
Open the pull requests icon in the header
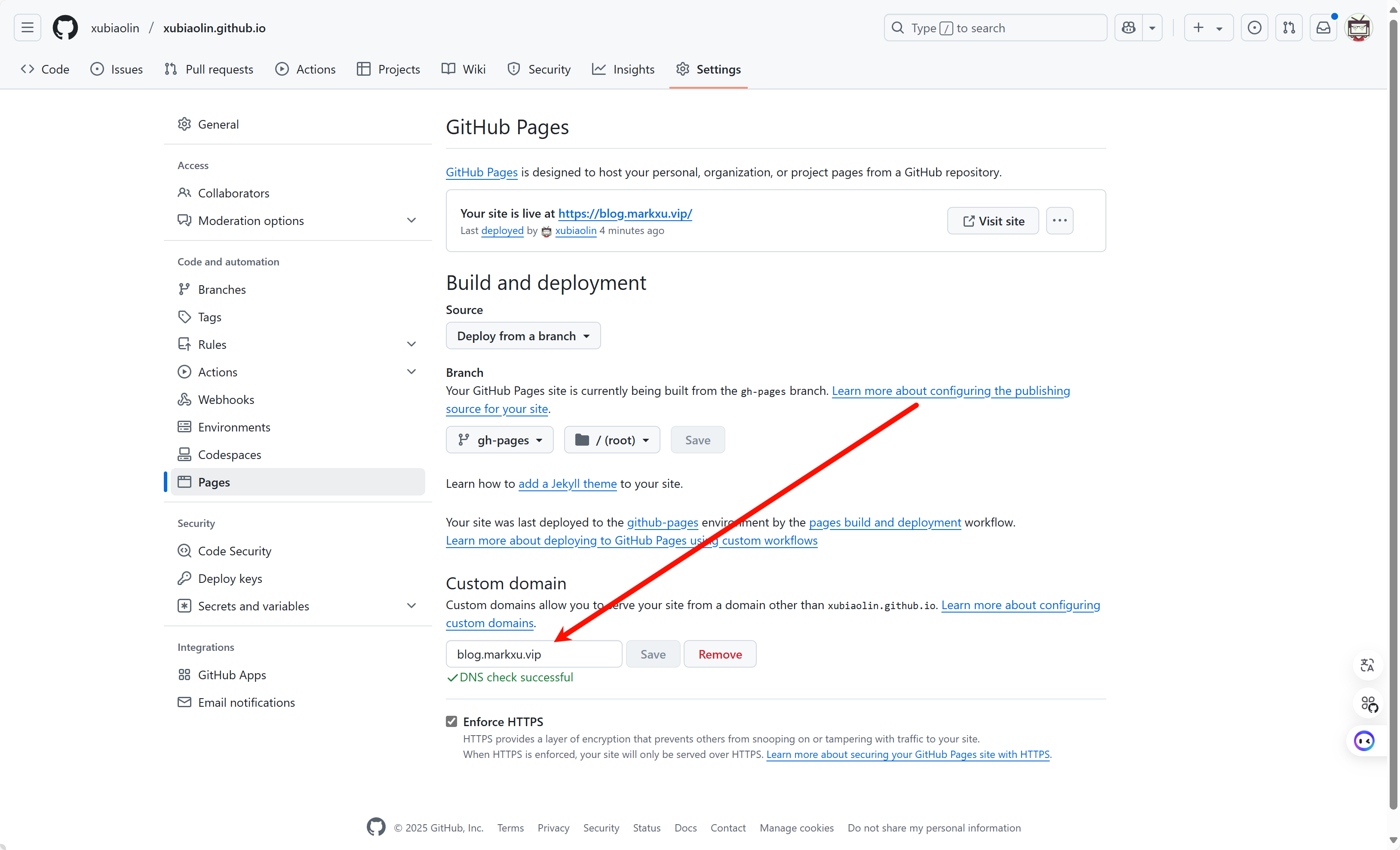click(1289, 28)
